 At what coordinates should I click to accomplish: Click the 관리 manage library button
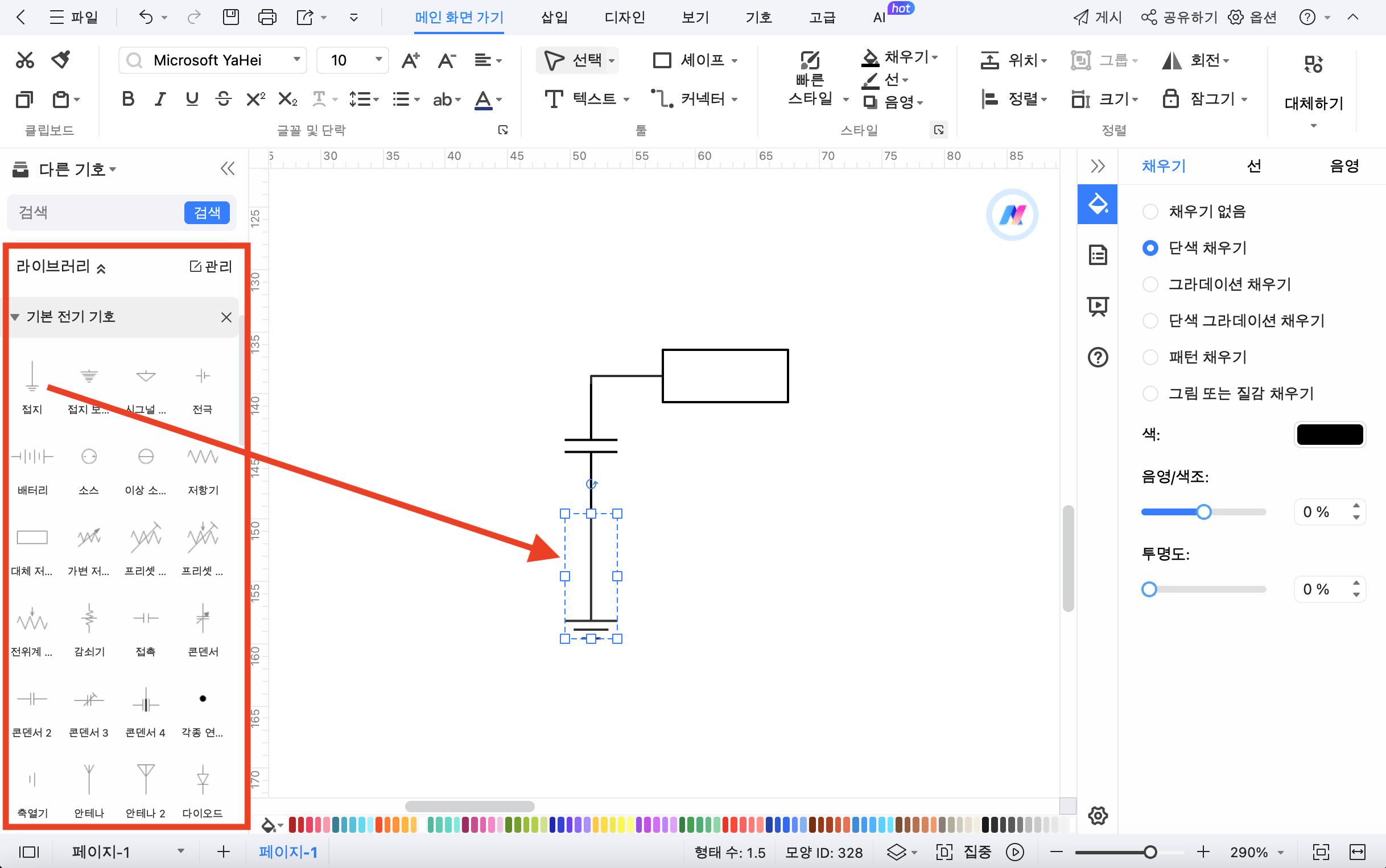pos(211,266)
